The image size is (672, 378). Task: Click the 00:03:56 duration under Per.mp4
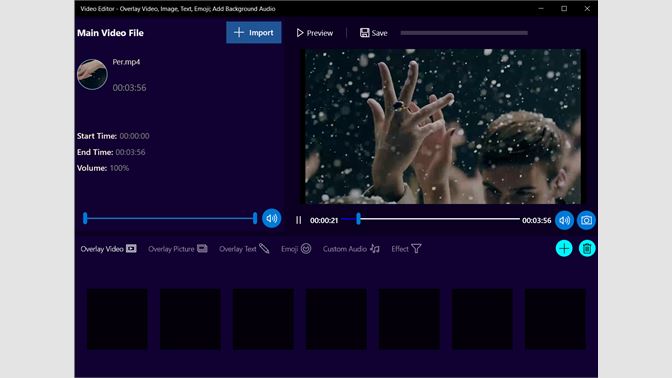129,88
